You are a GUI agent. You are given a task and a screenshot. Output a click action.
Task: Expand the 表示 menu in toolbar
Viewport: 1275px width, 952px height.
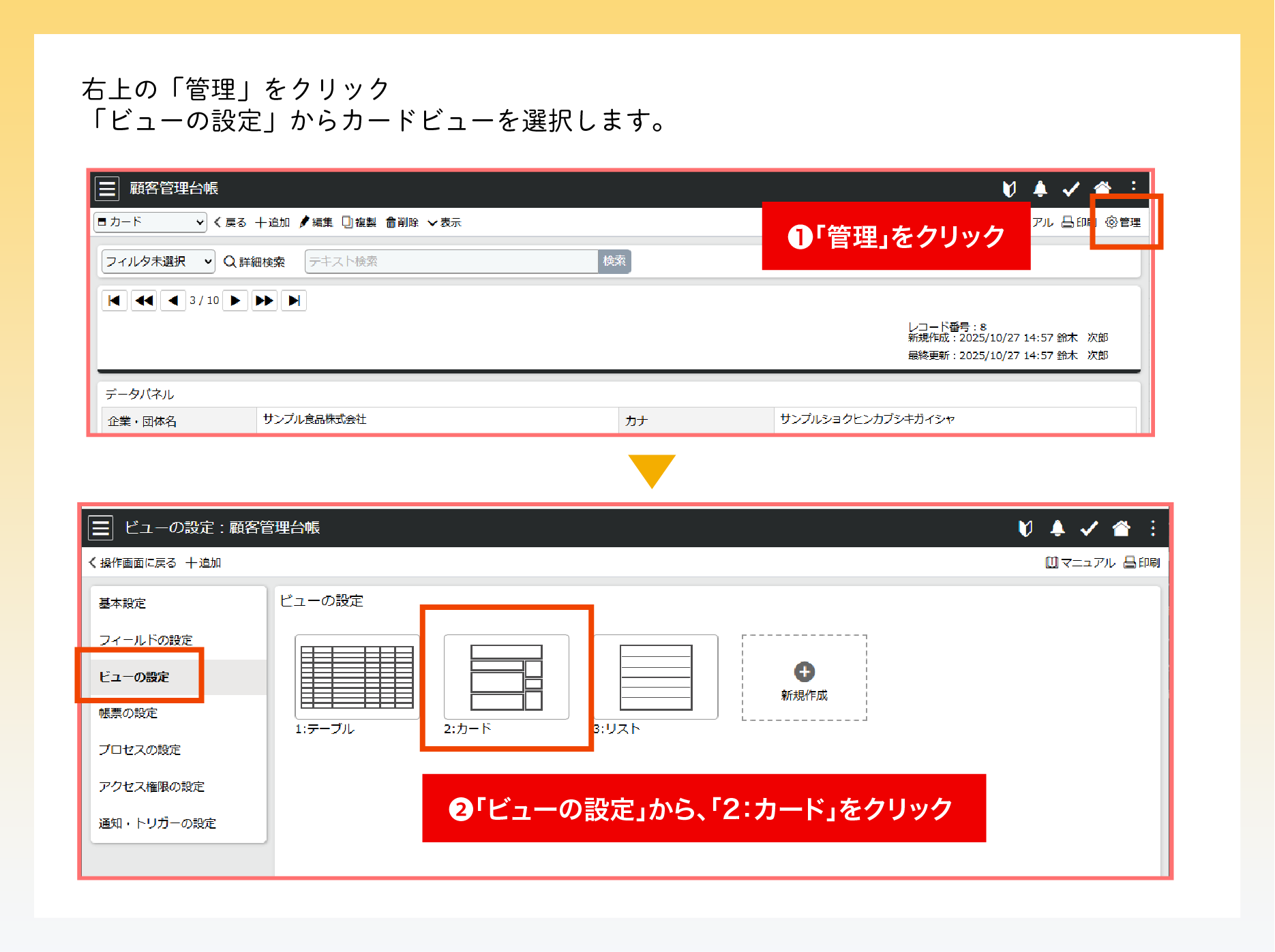coord(445,223)
